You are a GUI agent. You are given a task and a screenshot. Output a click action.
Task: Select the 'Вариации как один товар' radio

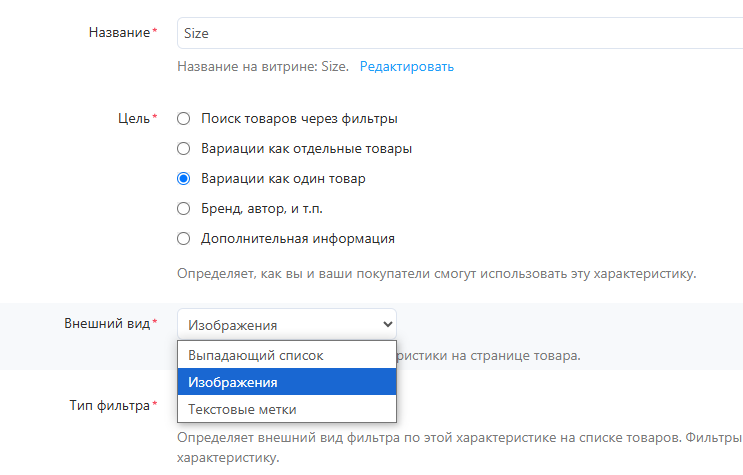[183, 179]
